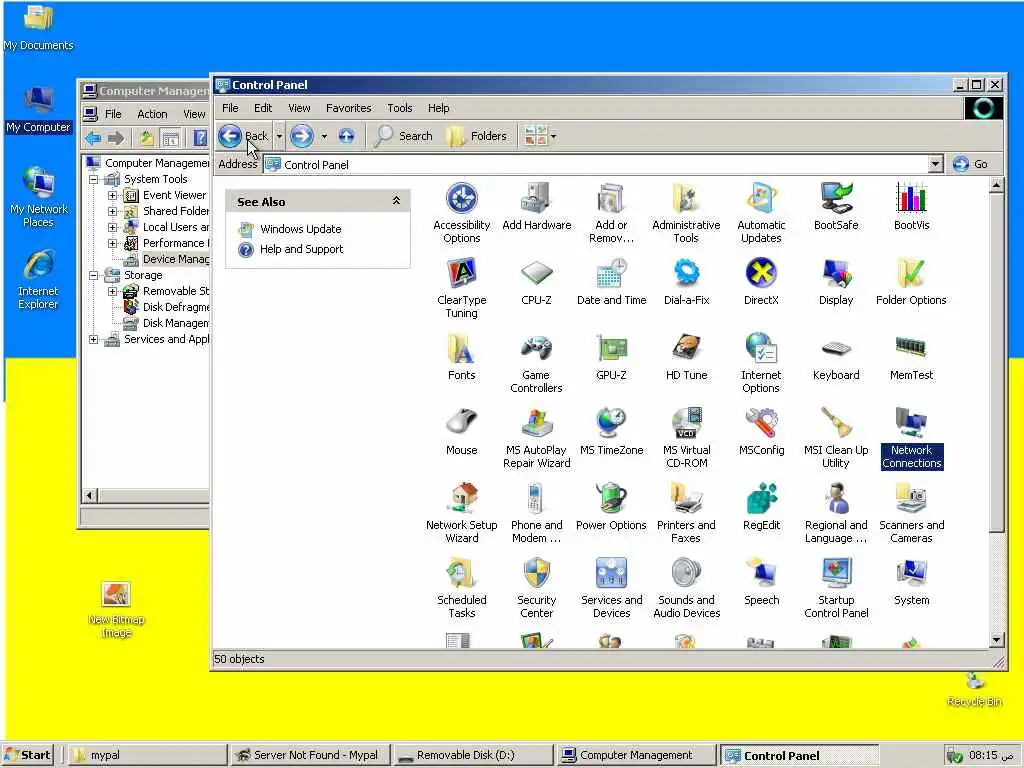
Task: Click the Up folder toolbar button
Action: [x=346, y=136]
